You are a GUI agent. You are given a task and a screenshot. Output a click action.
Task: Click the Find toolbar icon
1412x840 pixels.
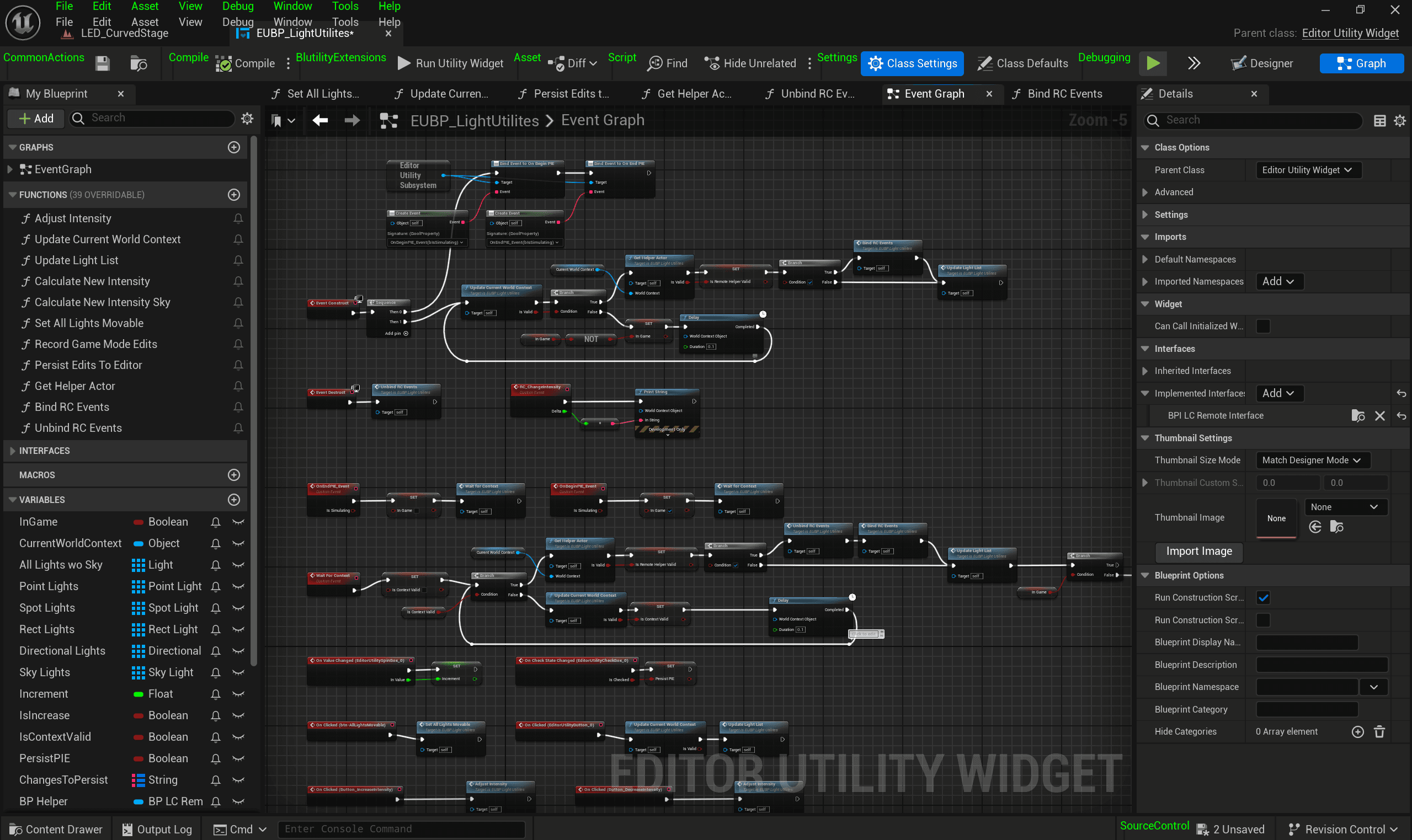pyautogui.click(x=655, y=63)
